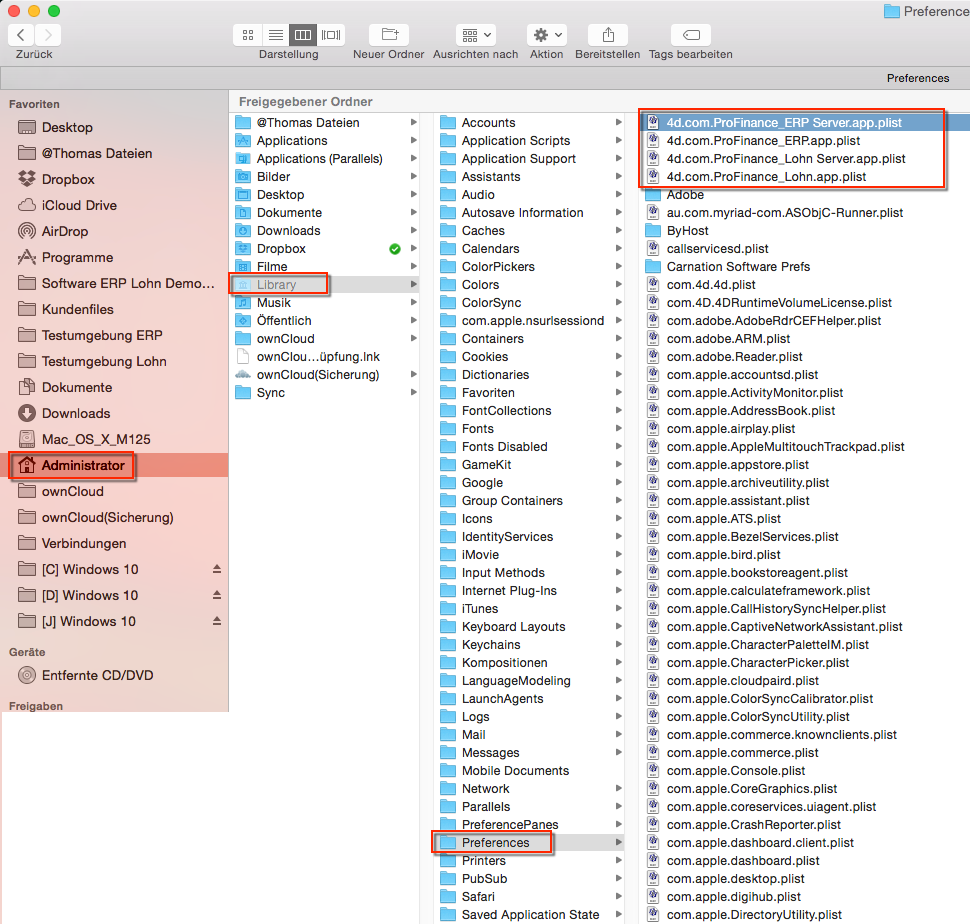Toggle column view in toolbar
The height and width of the screenshot is (924, 970).
point(303,35)
